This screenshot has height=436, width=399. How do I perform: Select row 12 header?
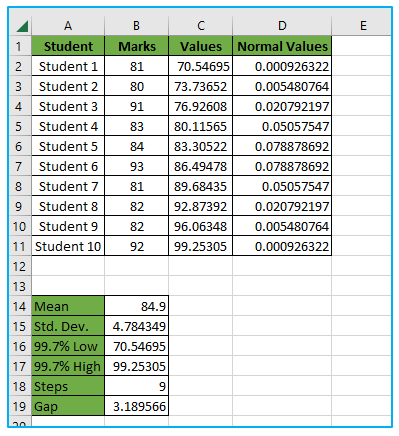point(19,266)
